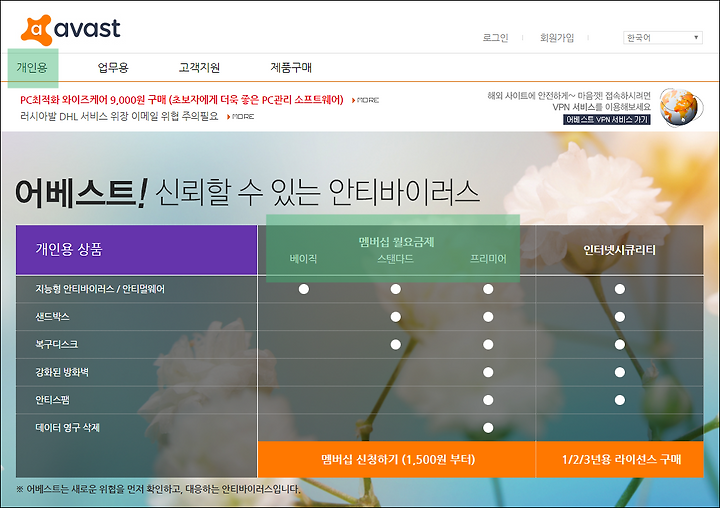Click 프리미어 dot in 데이터 영구 삭제 row
Image resolution: width=720 pixels, height=508 pixels.
pyautogui.click(x=488, y=428)
